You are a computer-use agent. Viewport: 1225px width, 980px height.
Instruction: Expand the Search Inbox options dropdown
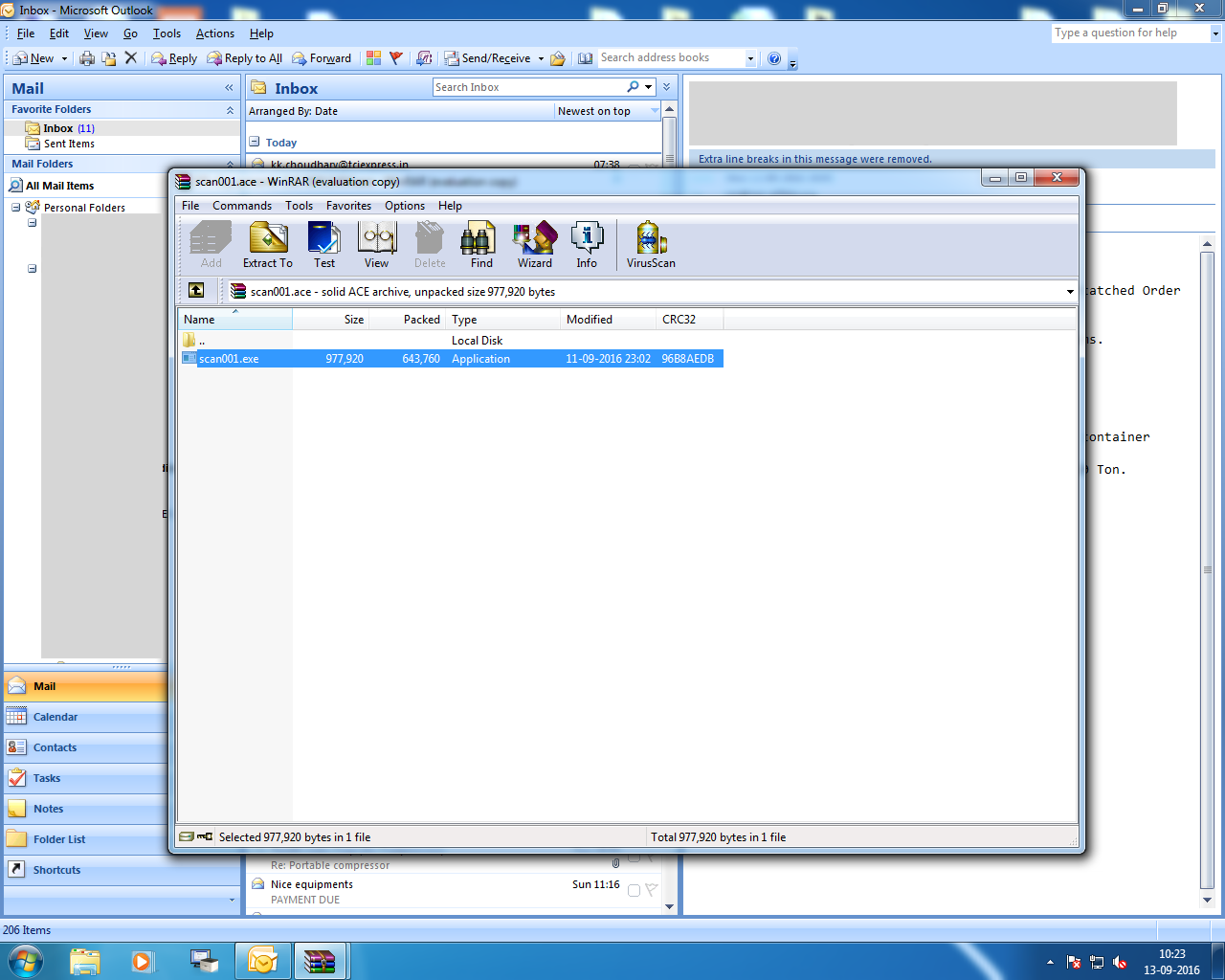click(x=649, y=87)
